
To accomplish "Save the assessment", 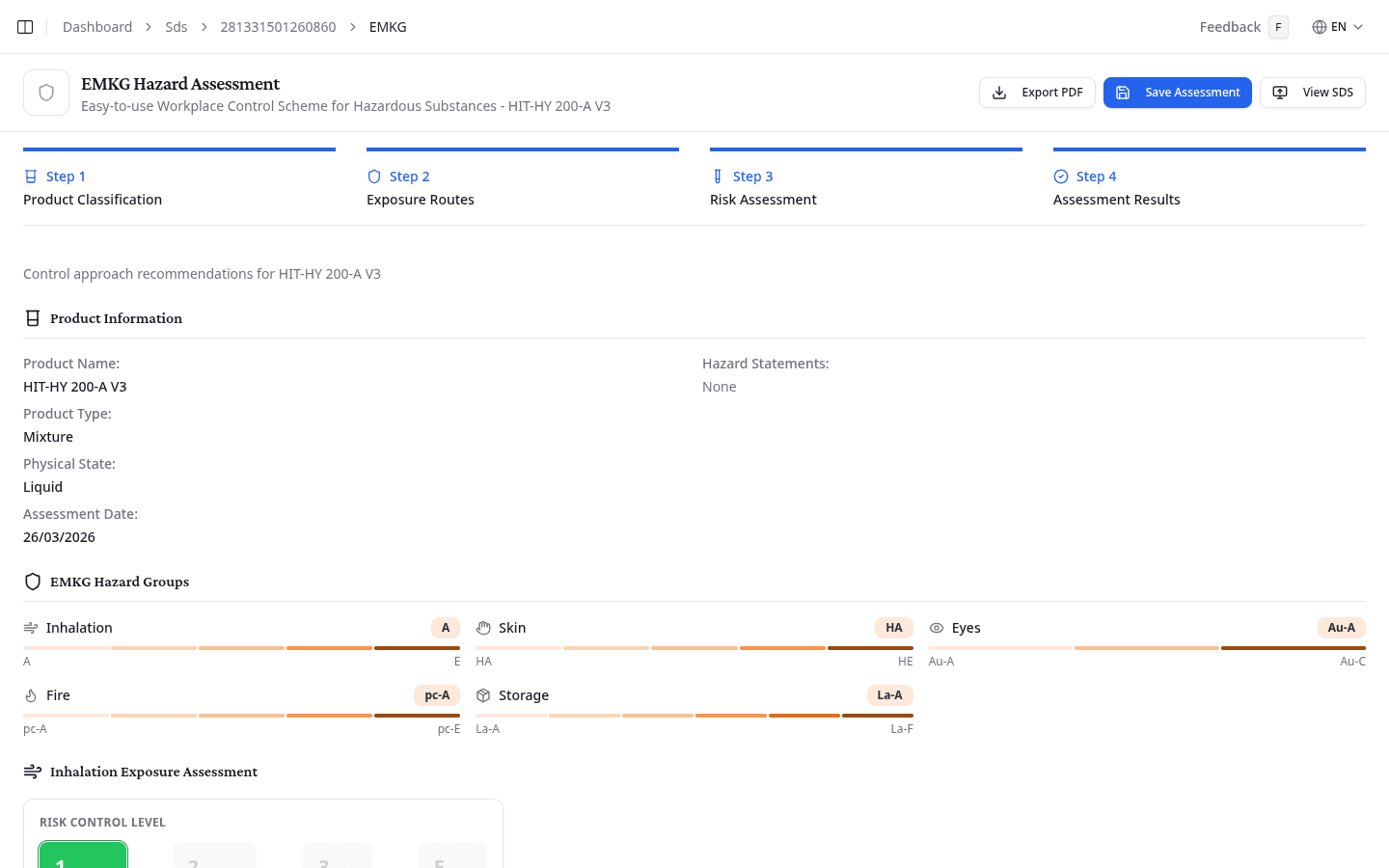I will (x=1177, y=93).
